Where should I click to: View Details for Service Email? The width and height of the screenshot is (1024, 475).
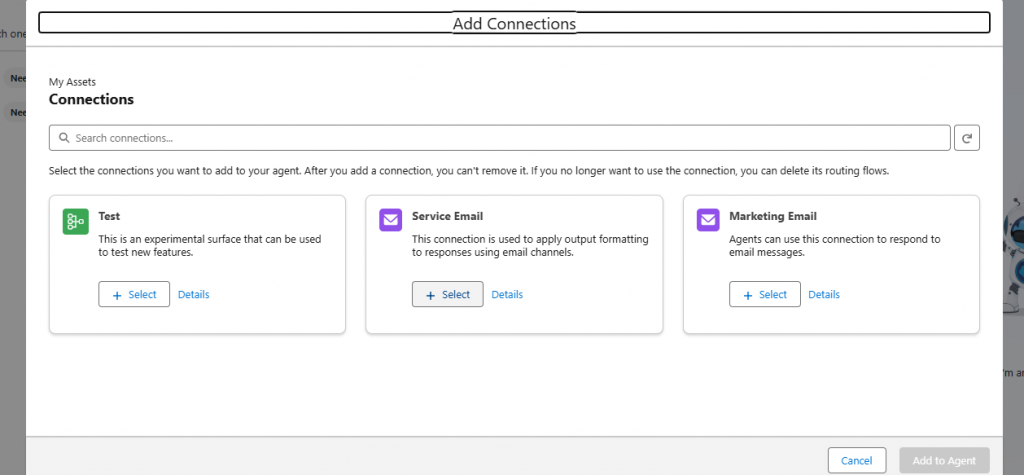507,294
